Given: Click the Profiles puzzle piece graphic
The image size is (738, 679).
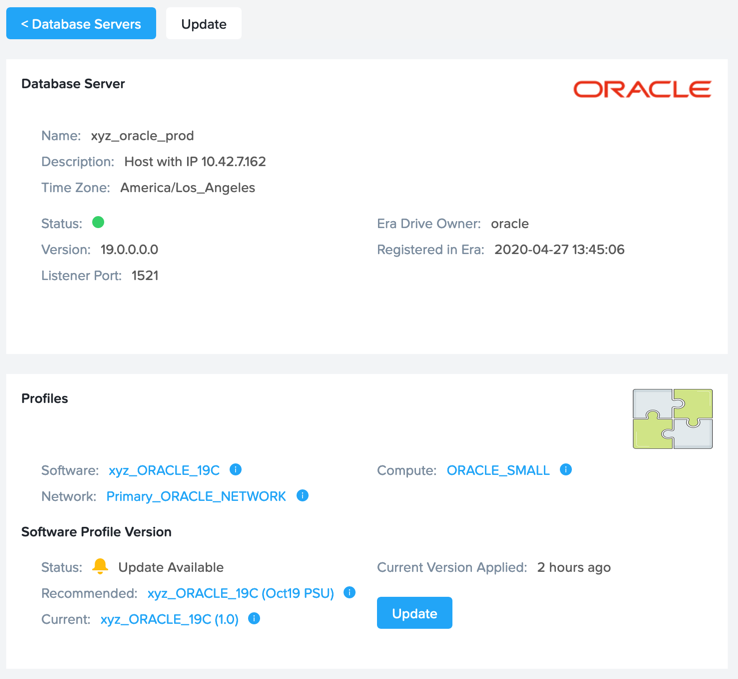Looking at the screenshot, I should click(x=673, y=418).
